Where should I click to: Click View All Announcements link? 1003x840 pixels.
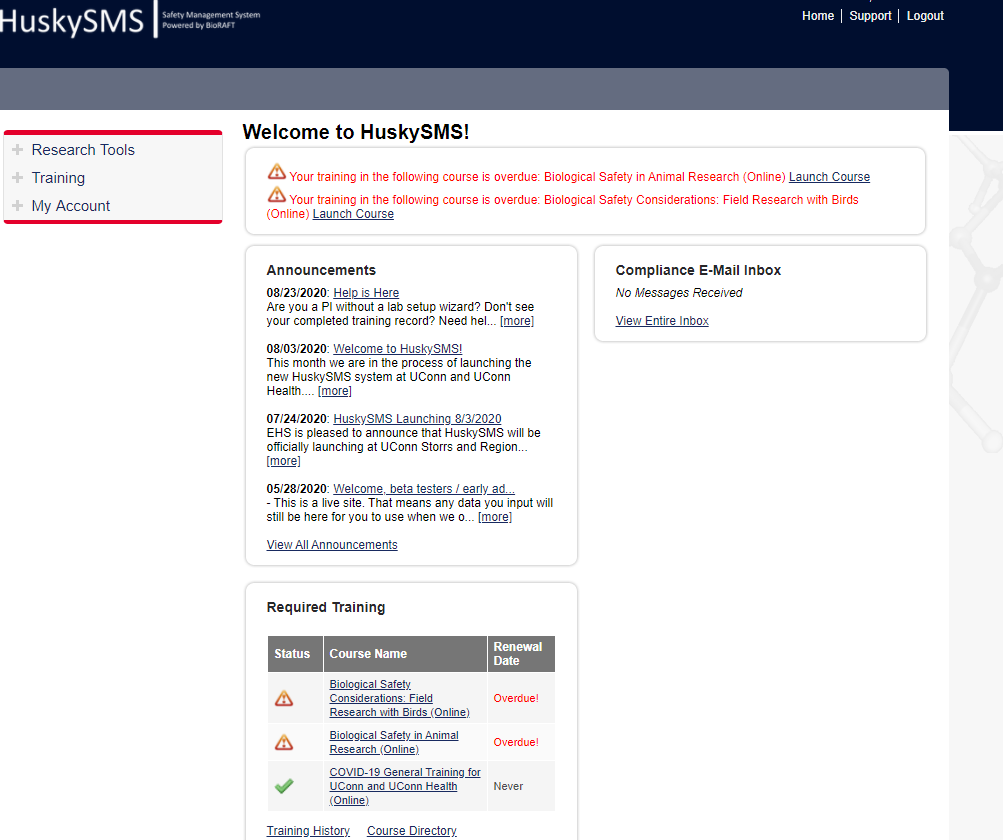pyautogui.click(x=332, y=544)
